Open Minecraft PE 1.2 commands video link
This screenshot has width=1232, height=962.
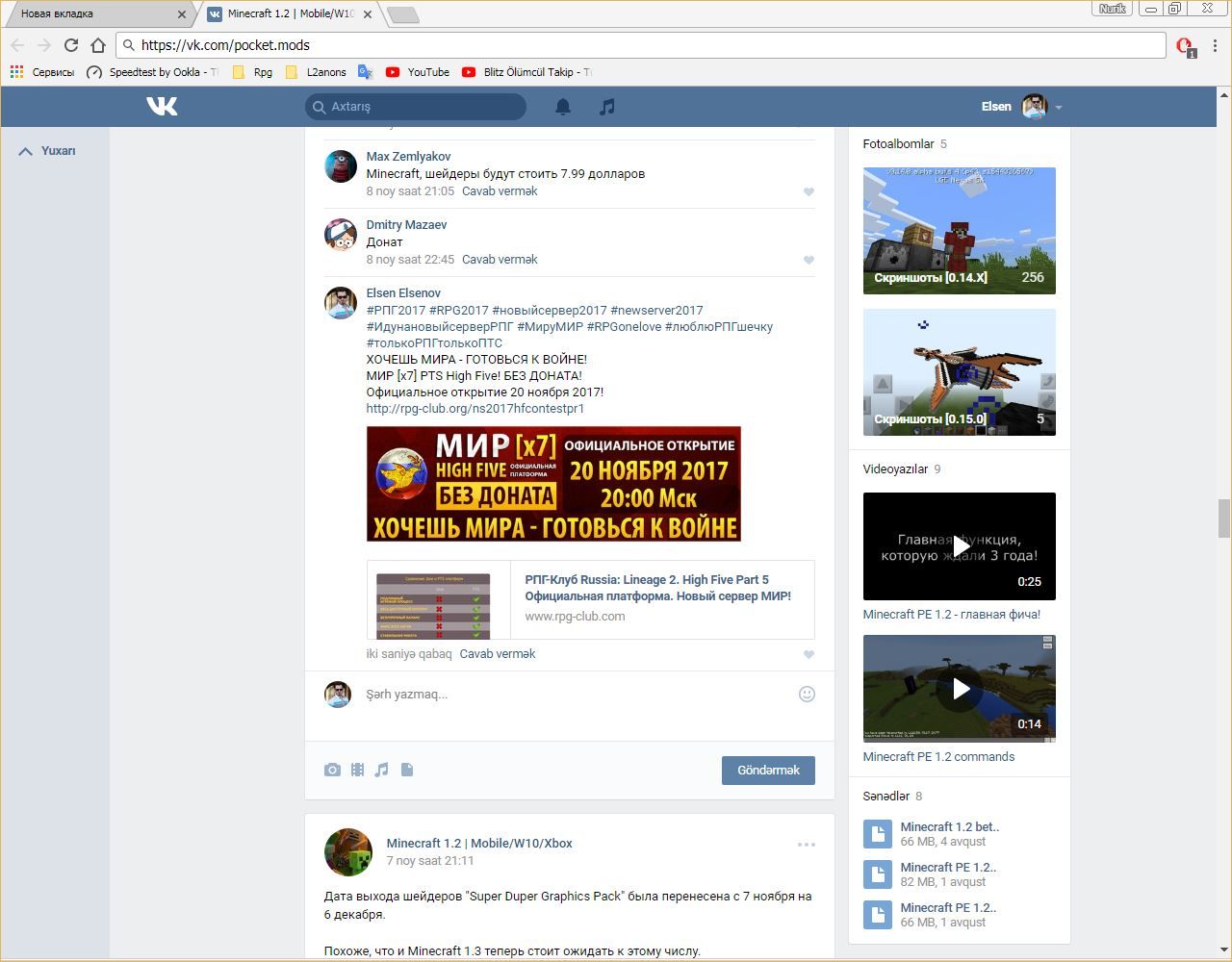coord(938,757)
